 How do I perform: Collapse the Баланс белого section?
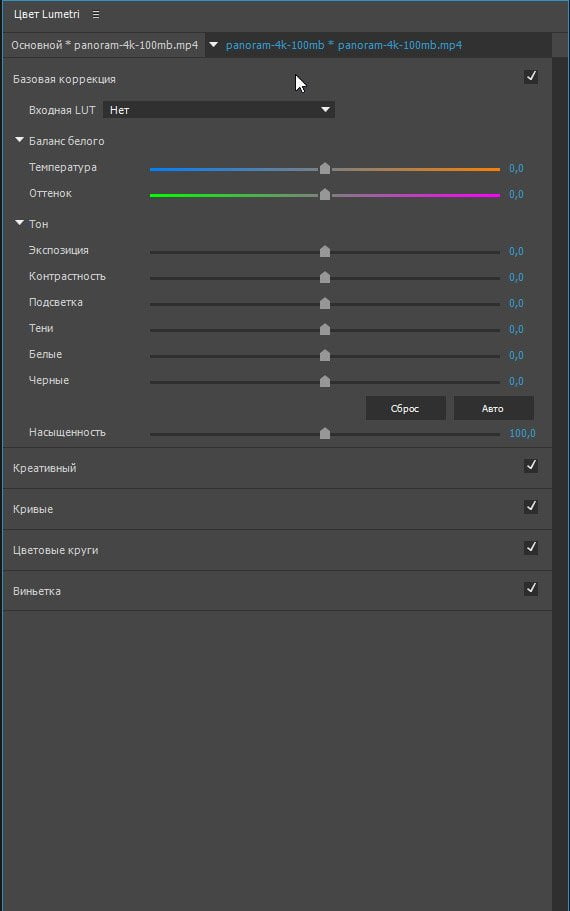(x=19, y=140)
